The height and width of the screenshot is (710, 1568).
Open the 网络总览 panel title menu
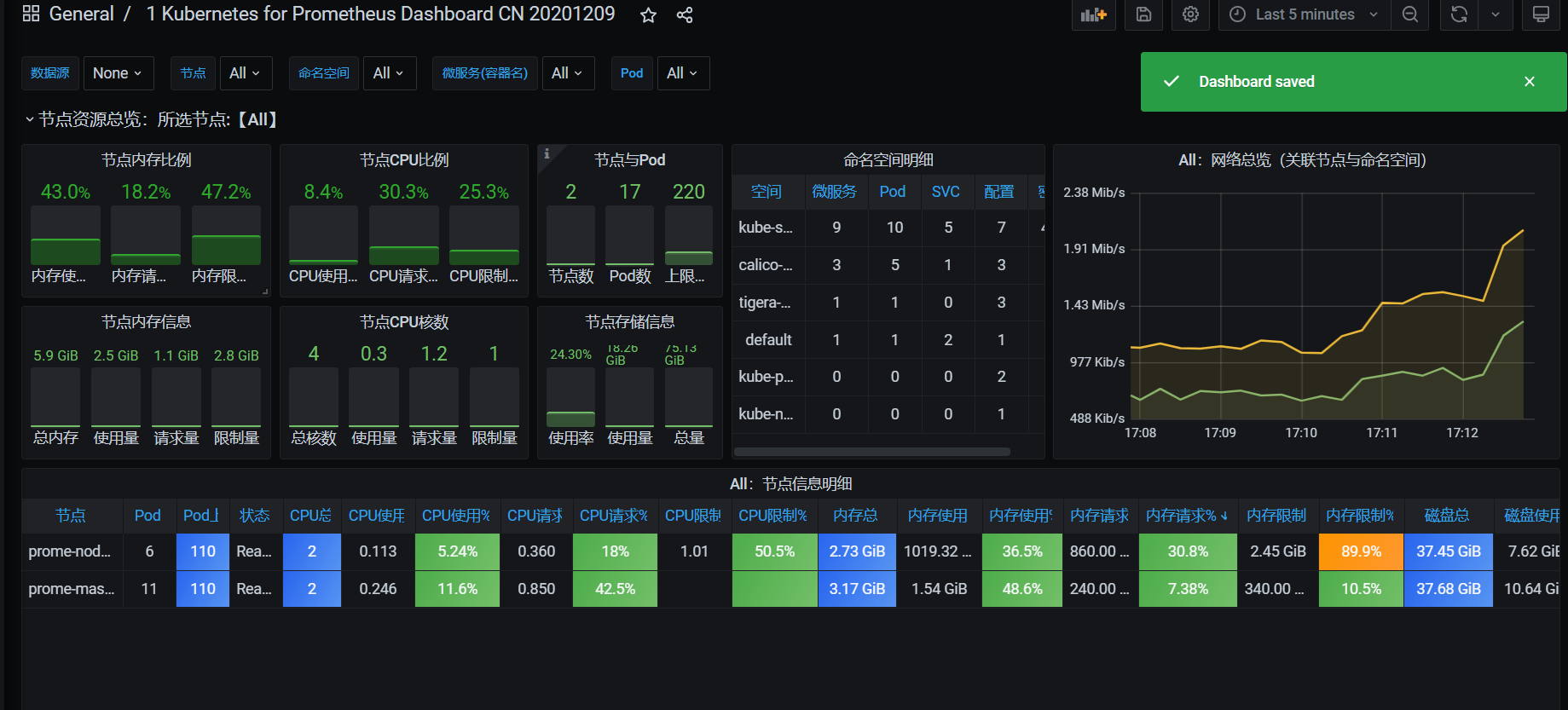(x=1302, y=159)
